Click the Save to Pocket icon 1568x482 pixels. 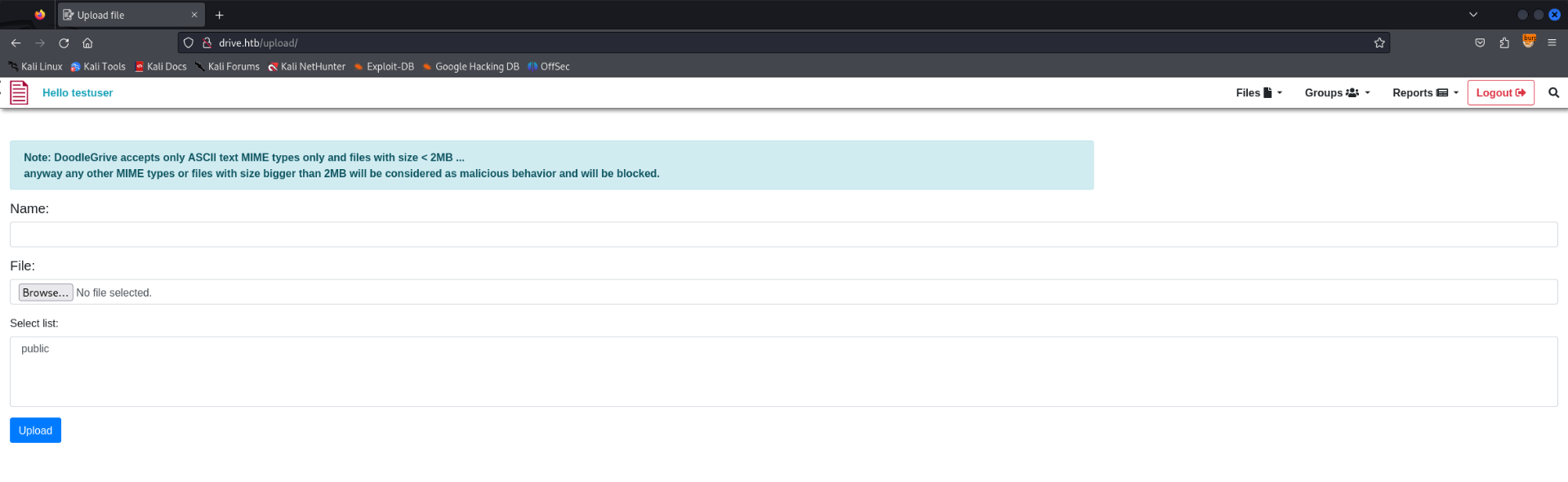point(1480,43)
